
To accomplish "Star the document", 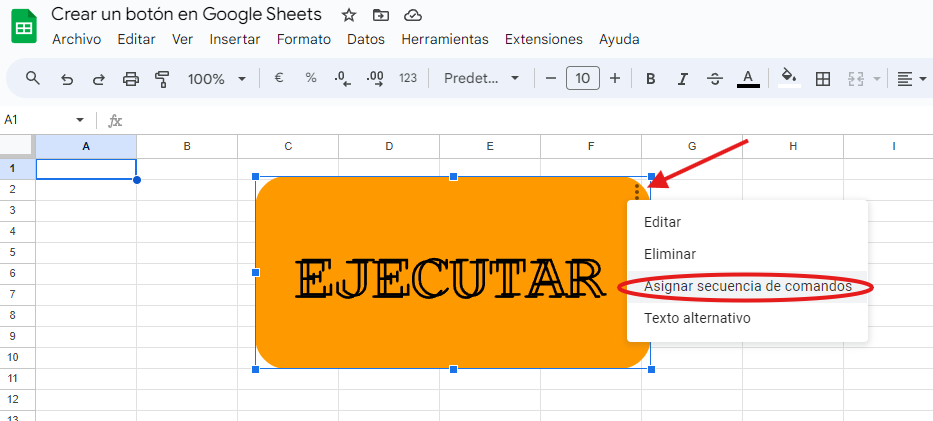I will coord(349,15).
